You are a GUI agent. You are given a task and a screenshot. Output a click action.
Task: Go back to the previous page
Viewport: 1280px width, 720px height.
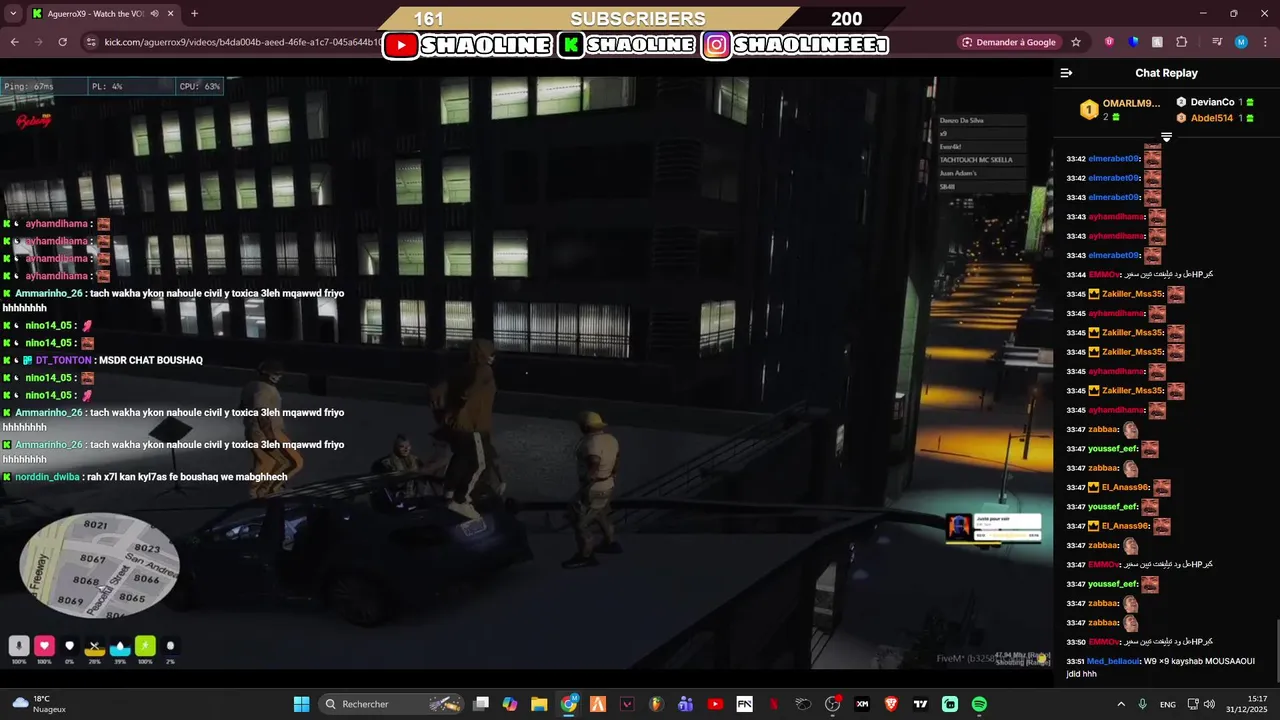coord(15,42)
